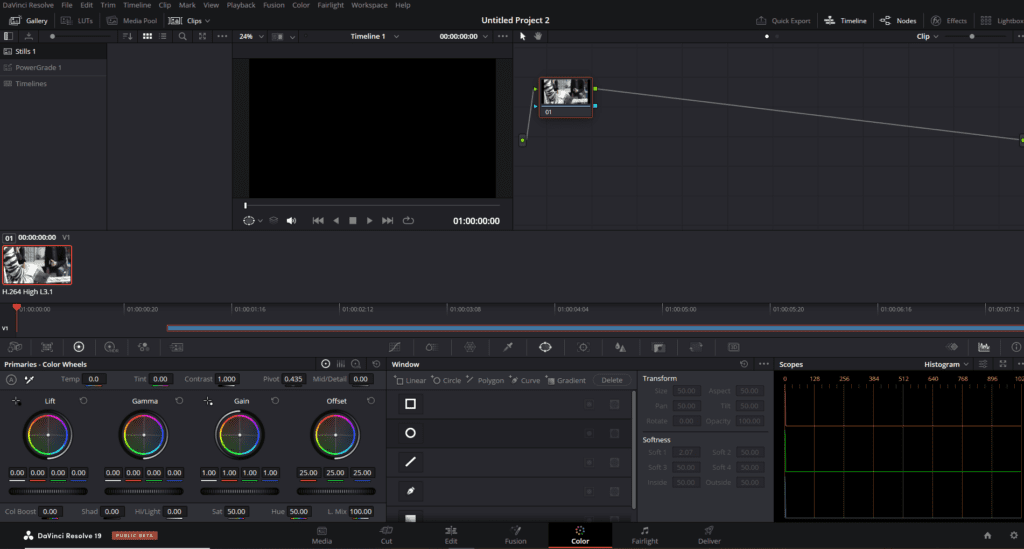Switch to the Deliver page tab
The height and width of the screenshot is (549, 1024).
pyautogui.click(x=709, y=535)
